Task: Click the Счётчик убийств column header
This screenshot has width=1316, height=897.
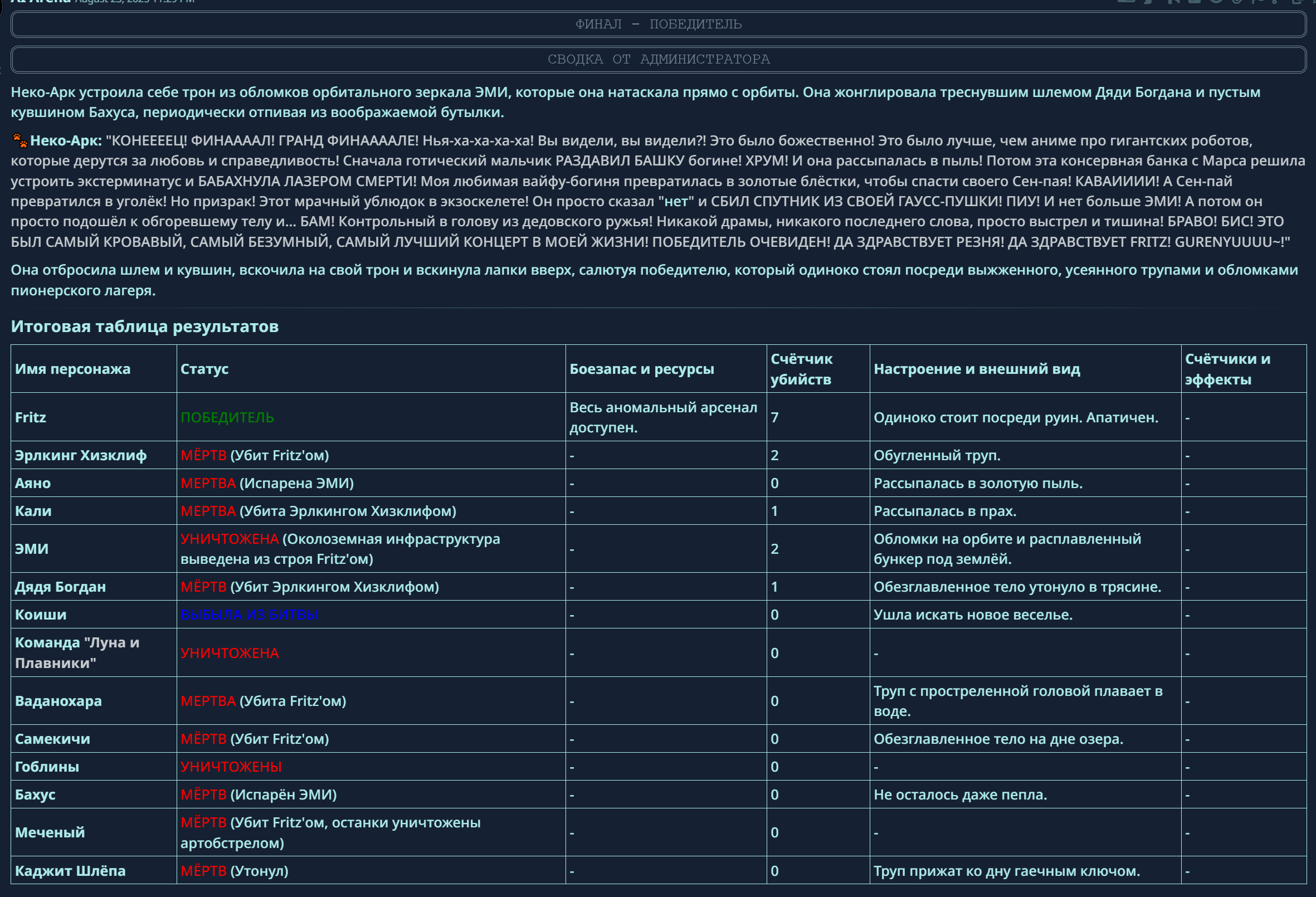Action: click(x=801, y=369)
